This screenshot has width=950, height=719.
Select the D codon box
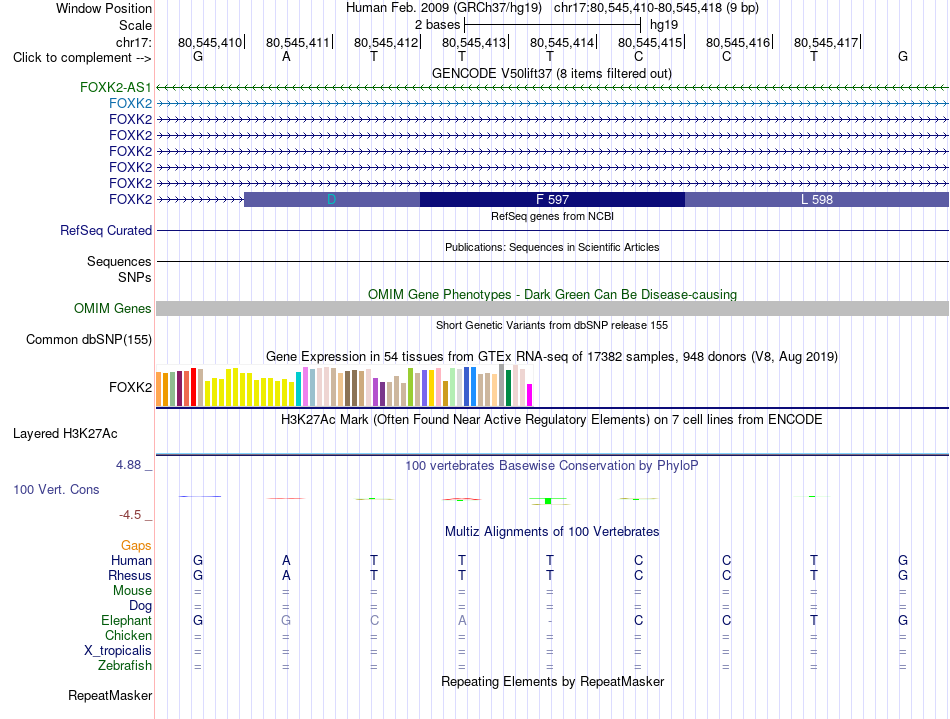point(331,199)
